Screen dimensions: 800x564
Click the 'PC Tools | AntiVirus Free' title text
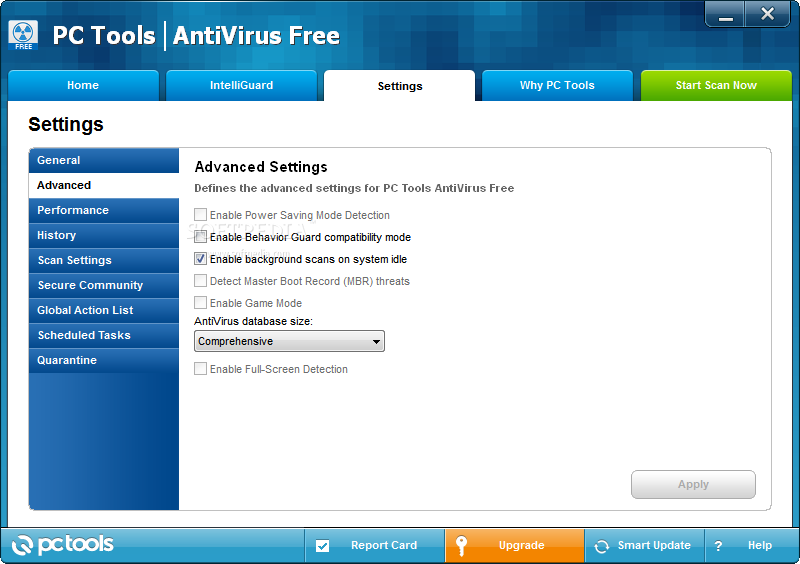click(196, 36)
